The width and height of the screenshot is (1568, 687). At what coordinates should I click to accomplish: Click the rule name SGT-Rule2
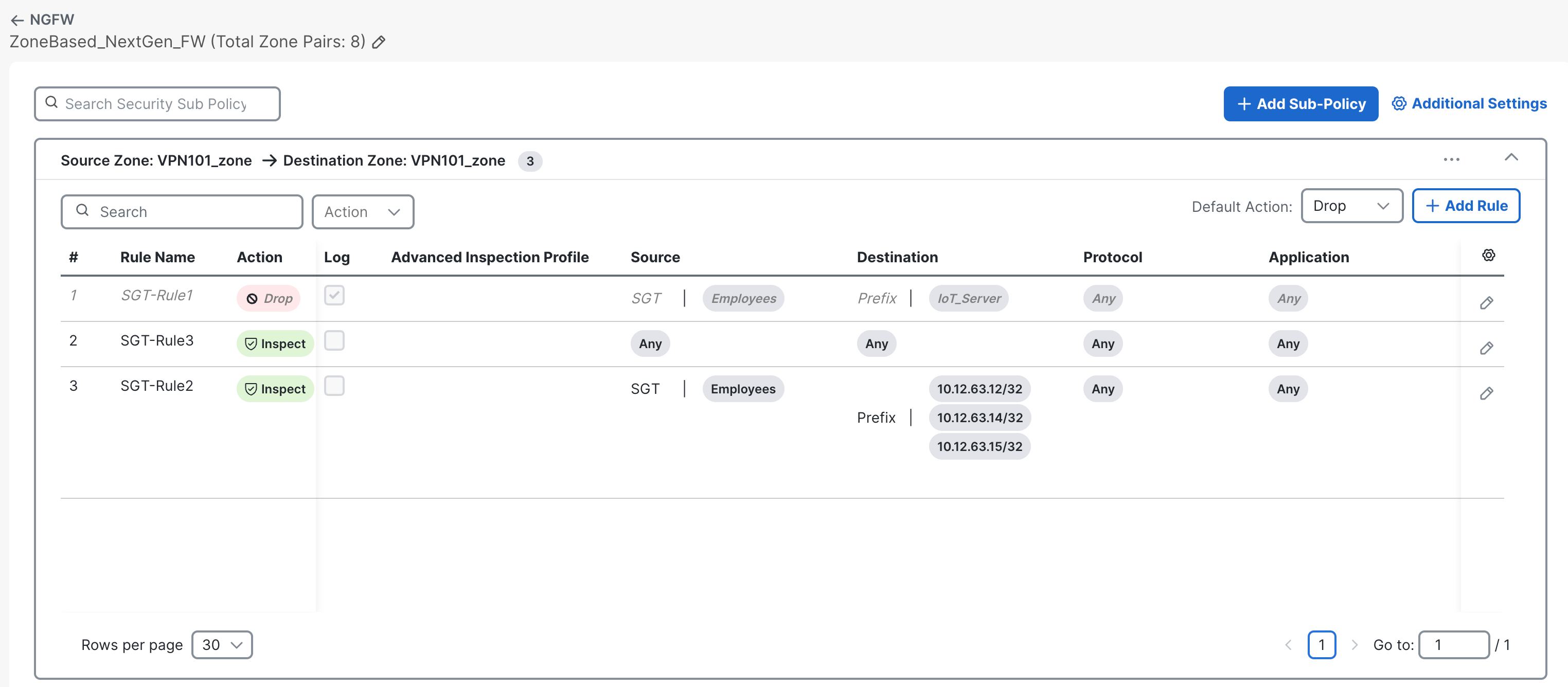(157, 386)
